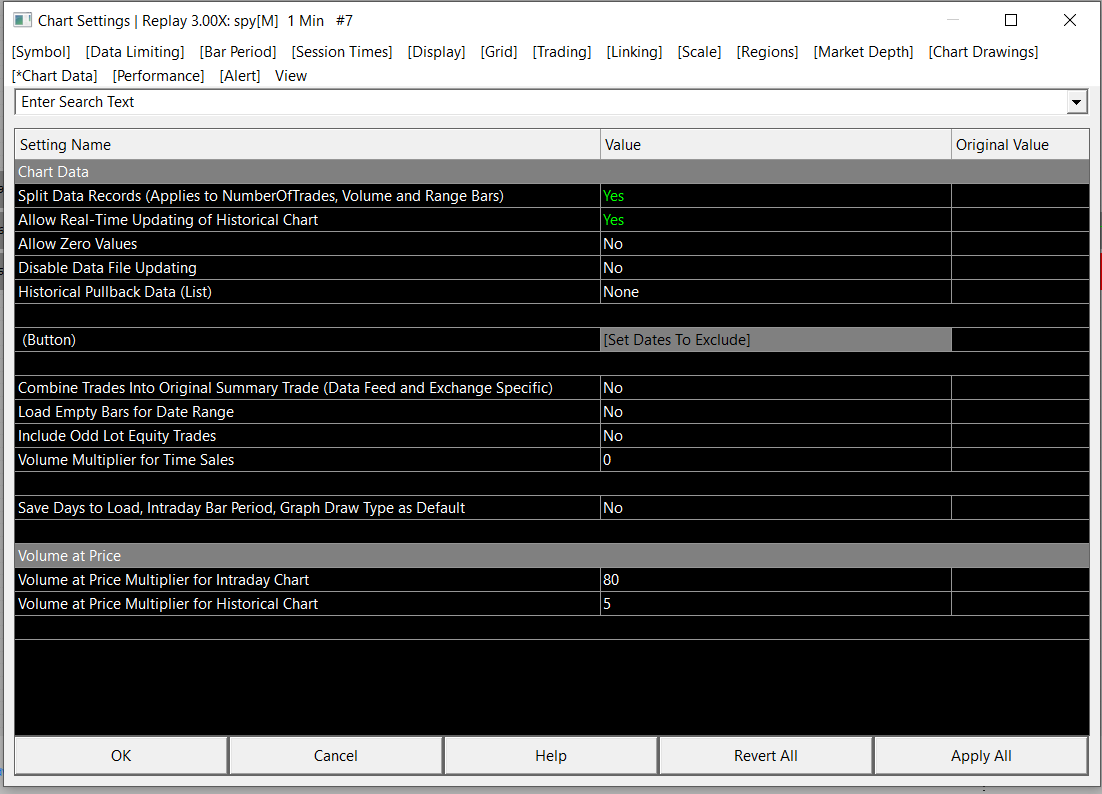Select the Market Depth tab
This screenshot has width=1102, height=794.
(863, 52)
